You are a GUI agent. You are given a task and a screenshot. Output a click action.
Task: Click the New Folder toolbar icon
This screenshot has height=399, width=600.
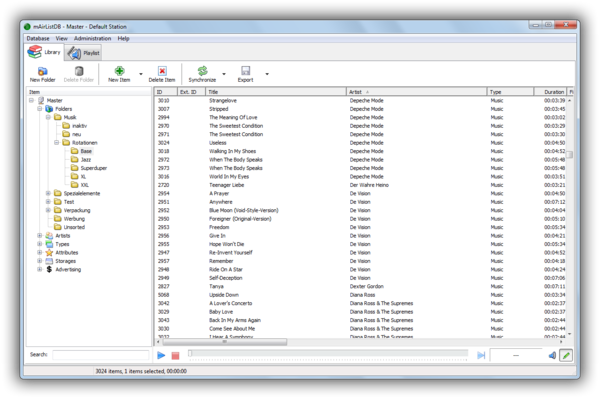tap(42, 71)
